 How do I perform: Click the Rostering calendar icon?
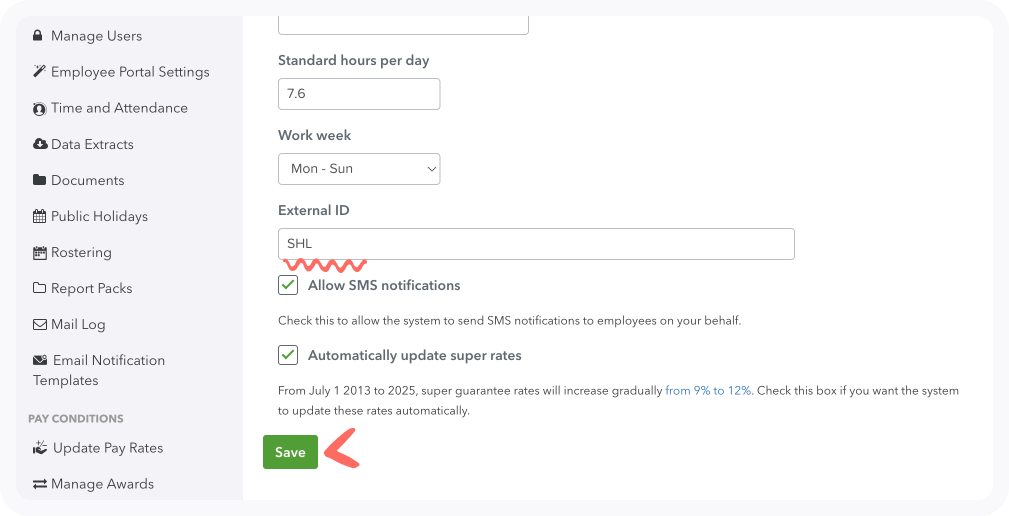(39, 252)
